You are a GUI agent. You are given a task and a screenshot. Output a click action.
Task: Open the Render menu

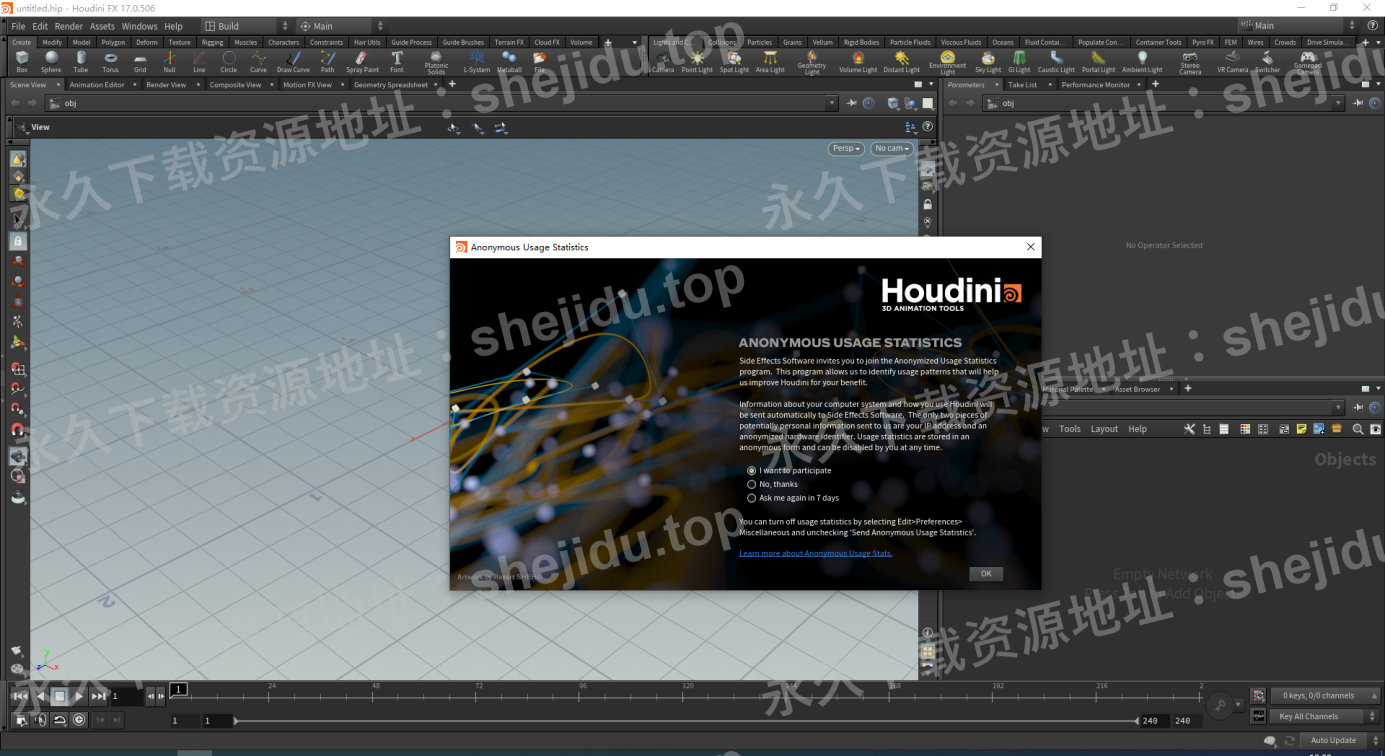point(69,26)
